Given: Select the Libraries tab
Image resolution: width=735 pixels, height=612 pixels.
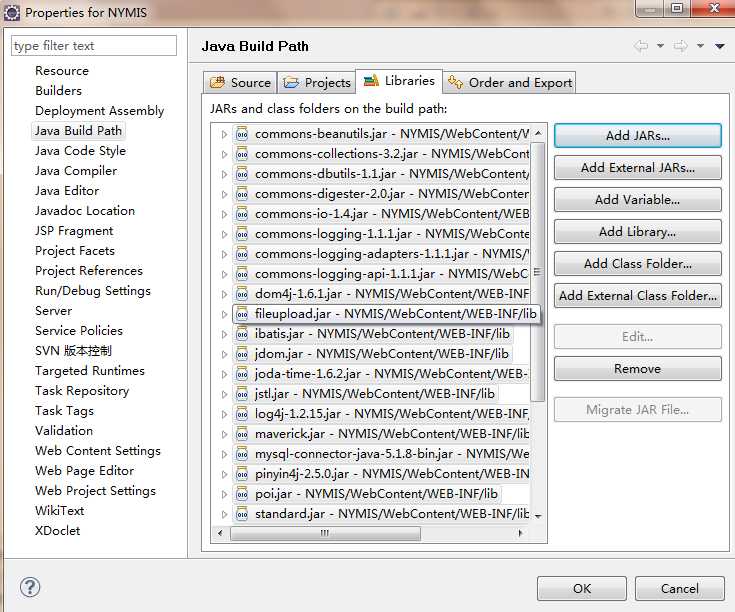Looking at the screenshot, I should (x=399, y=81).
